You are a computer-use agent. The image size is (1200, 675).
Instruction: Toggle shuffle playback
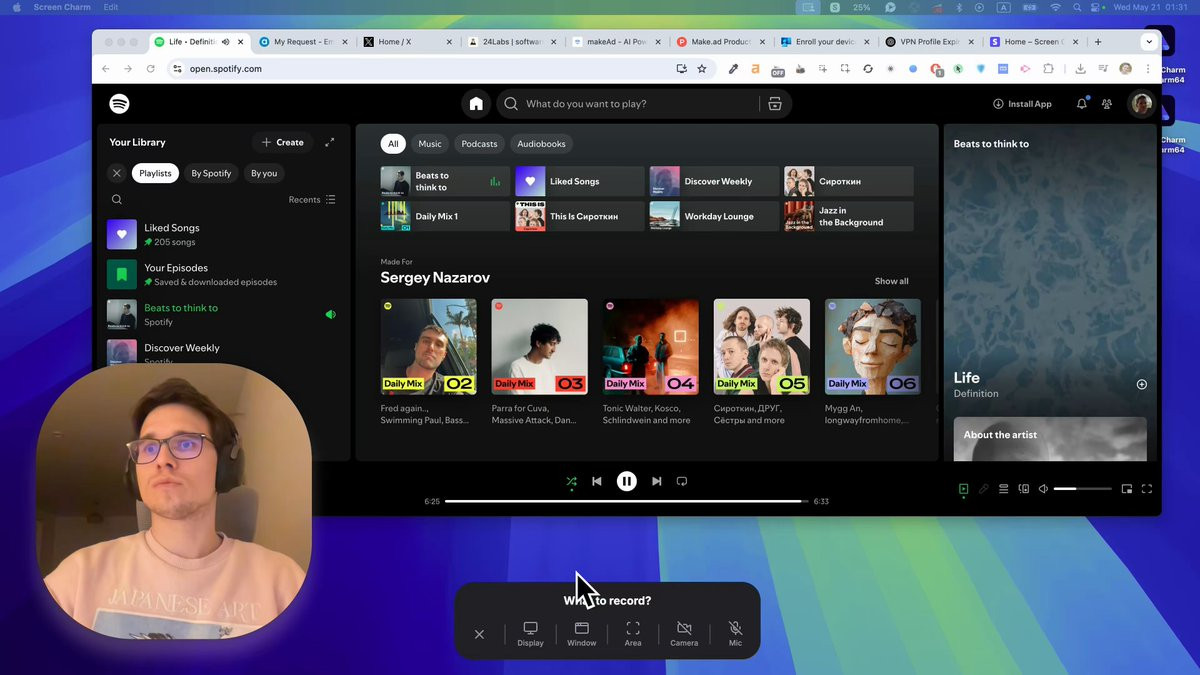pos(571,481)
